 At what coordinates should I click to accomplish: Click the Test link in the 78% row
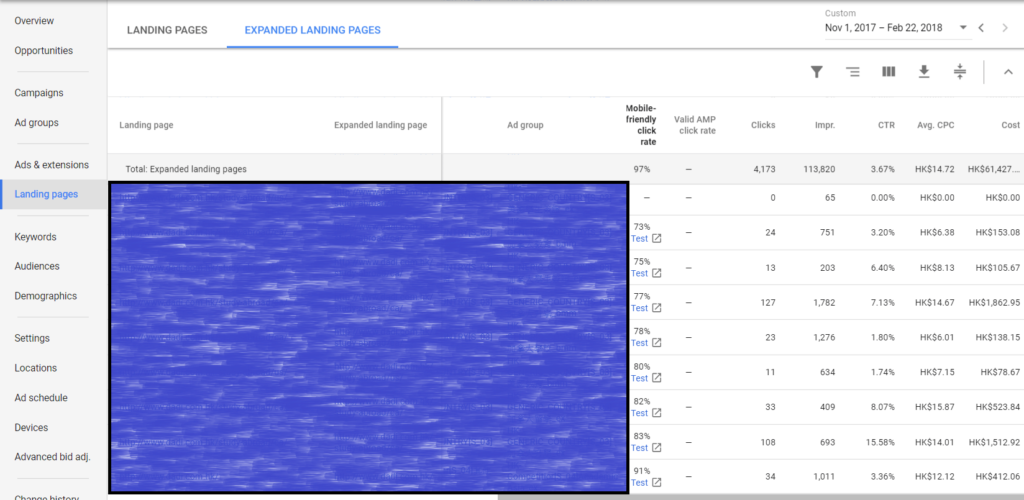(x=639, y=343)
